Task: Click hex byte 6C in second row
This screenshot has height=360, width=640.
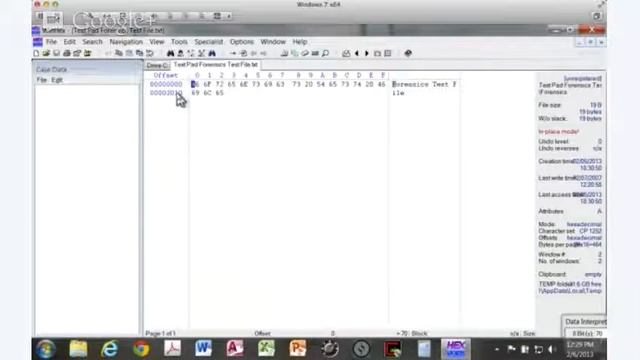Action: pyautogui.click(x=207, y=93)
